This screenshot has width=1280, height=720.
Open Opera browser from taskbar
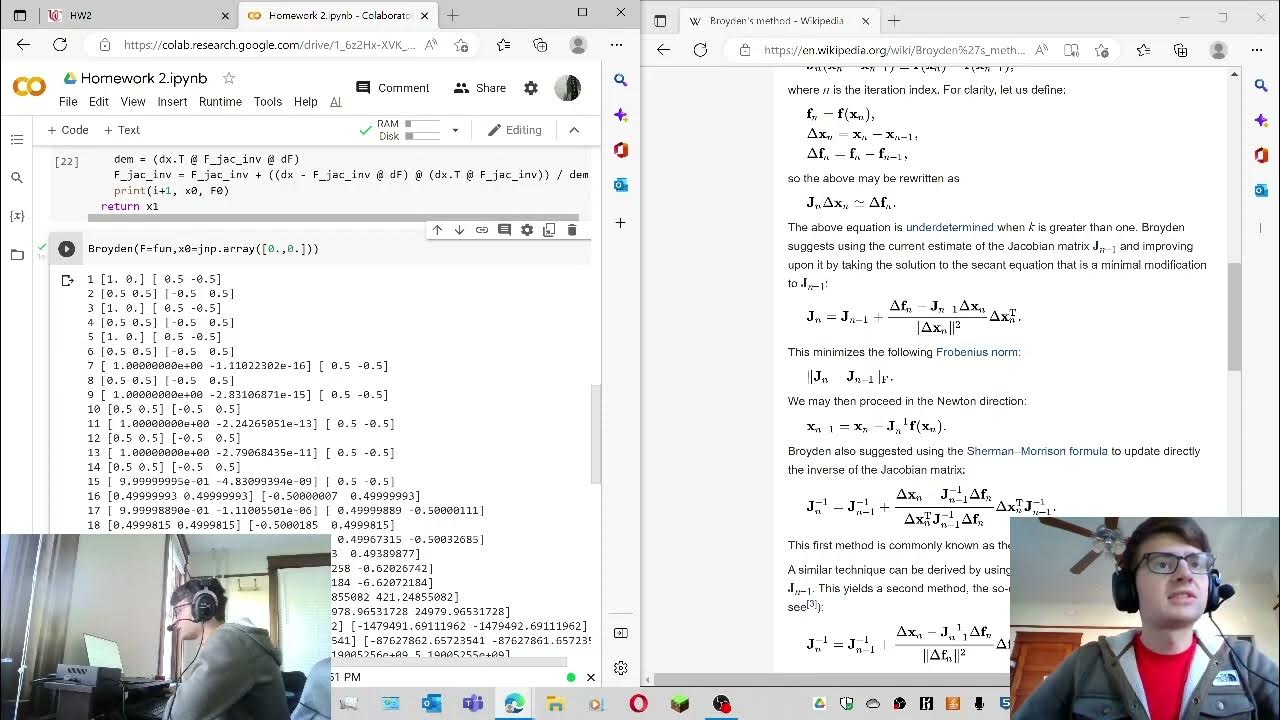[x=638, y=704]
